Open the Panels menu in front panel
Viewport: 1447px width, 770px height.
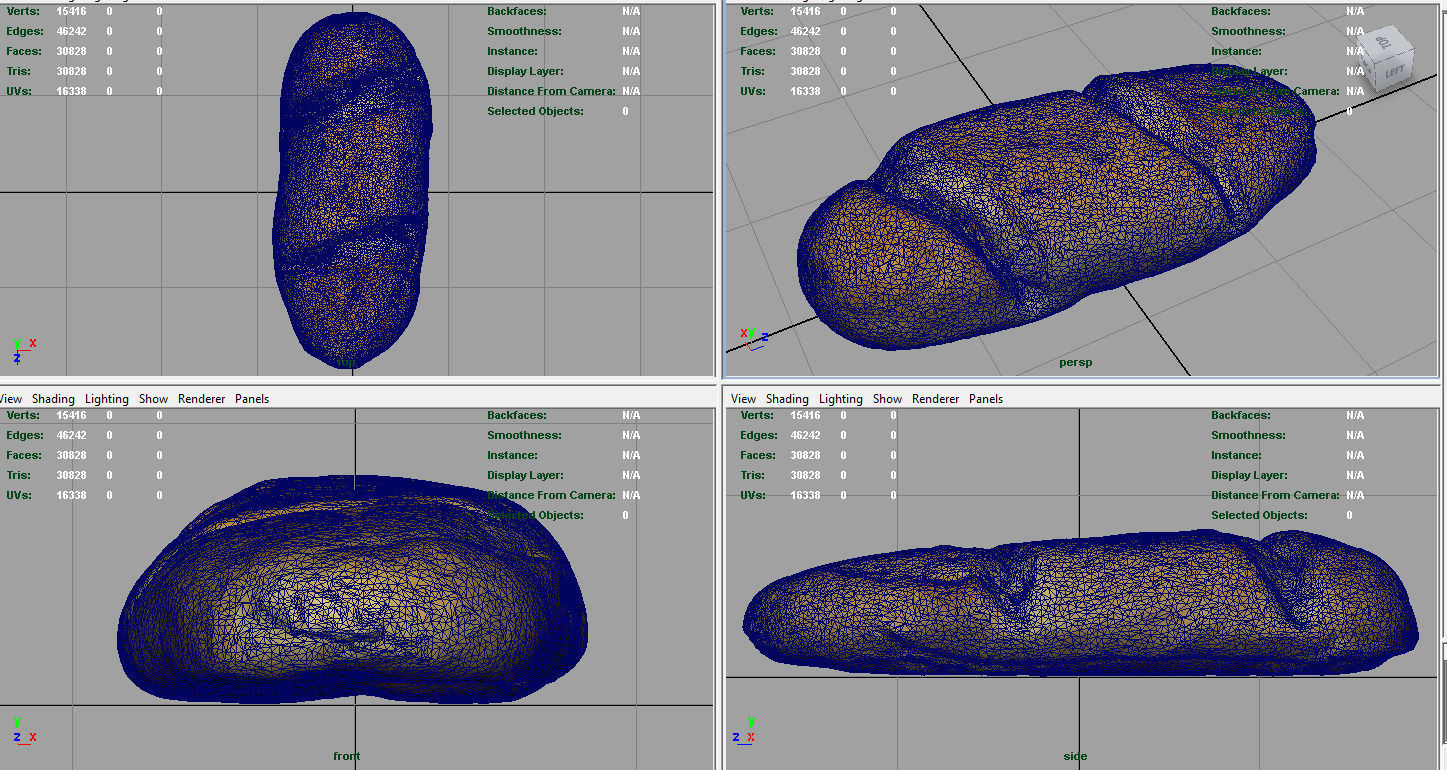(252, 399)
